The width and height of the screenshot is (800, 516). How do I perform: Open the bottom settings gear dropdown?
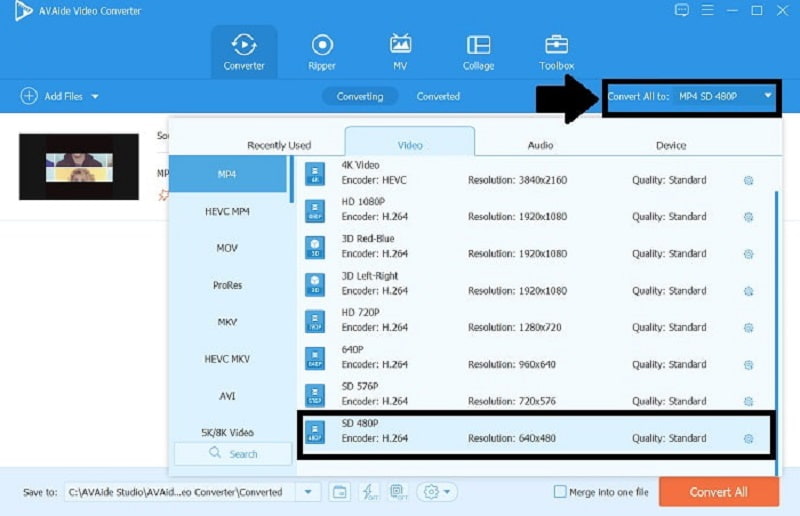(x=437, y=492)
